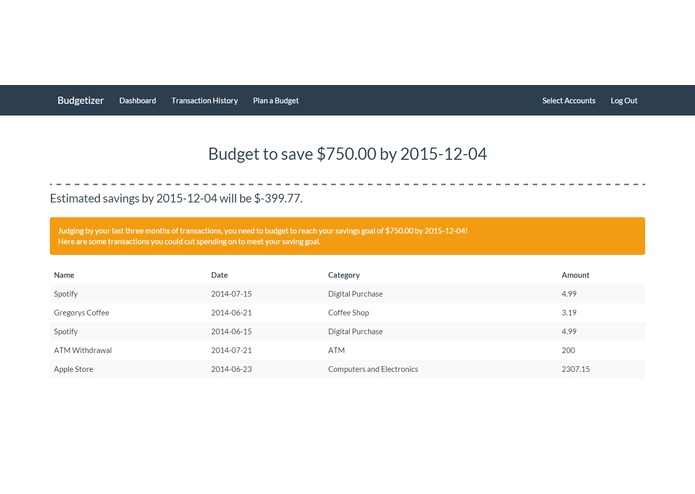Click the Estimated savings $-399.77 line

(176, 198)
